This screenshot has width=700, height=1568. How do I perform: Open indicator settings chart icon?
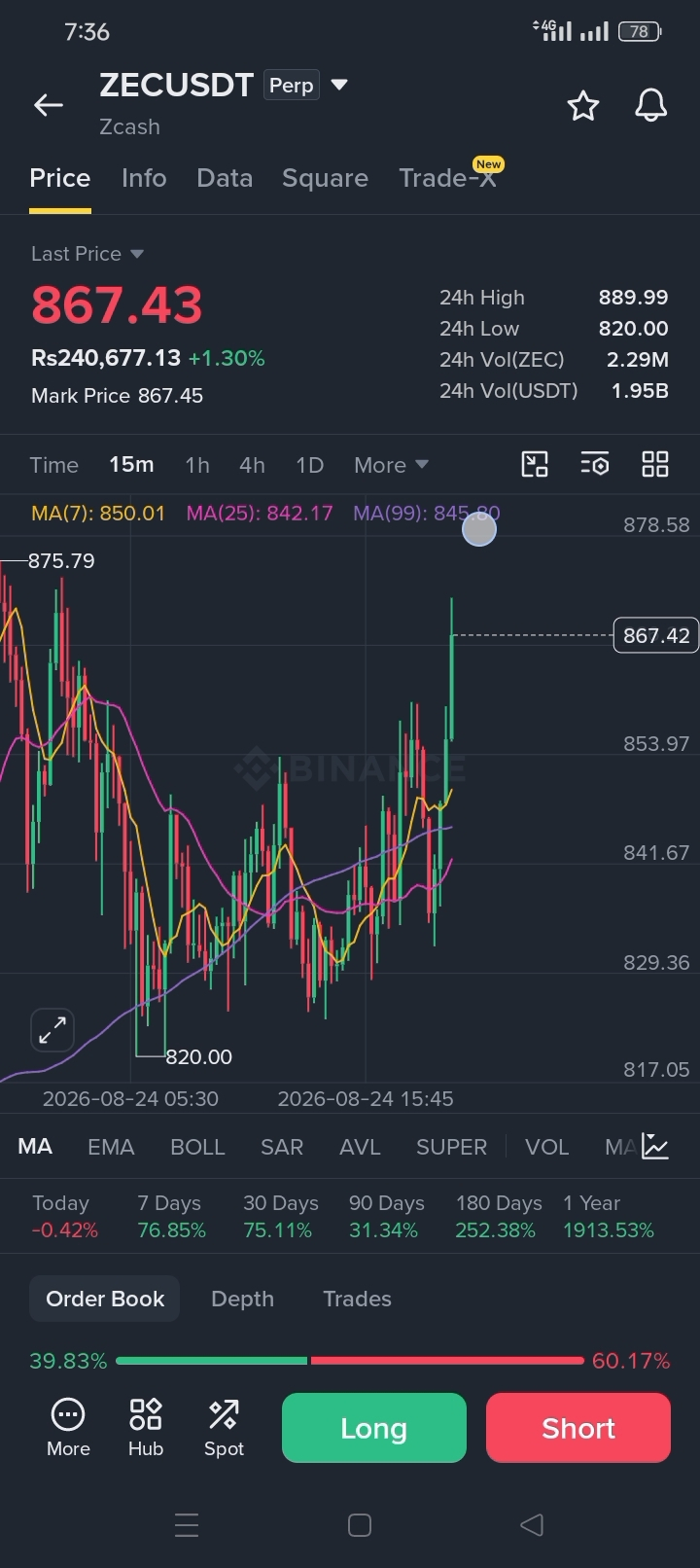tap(655, 1147)
